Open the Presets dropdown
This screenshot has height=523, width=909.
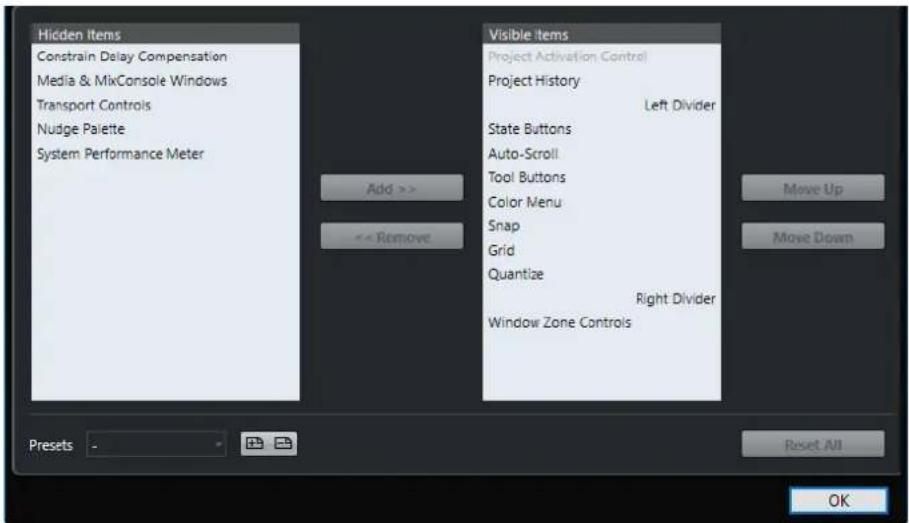(x=156, y=445)
